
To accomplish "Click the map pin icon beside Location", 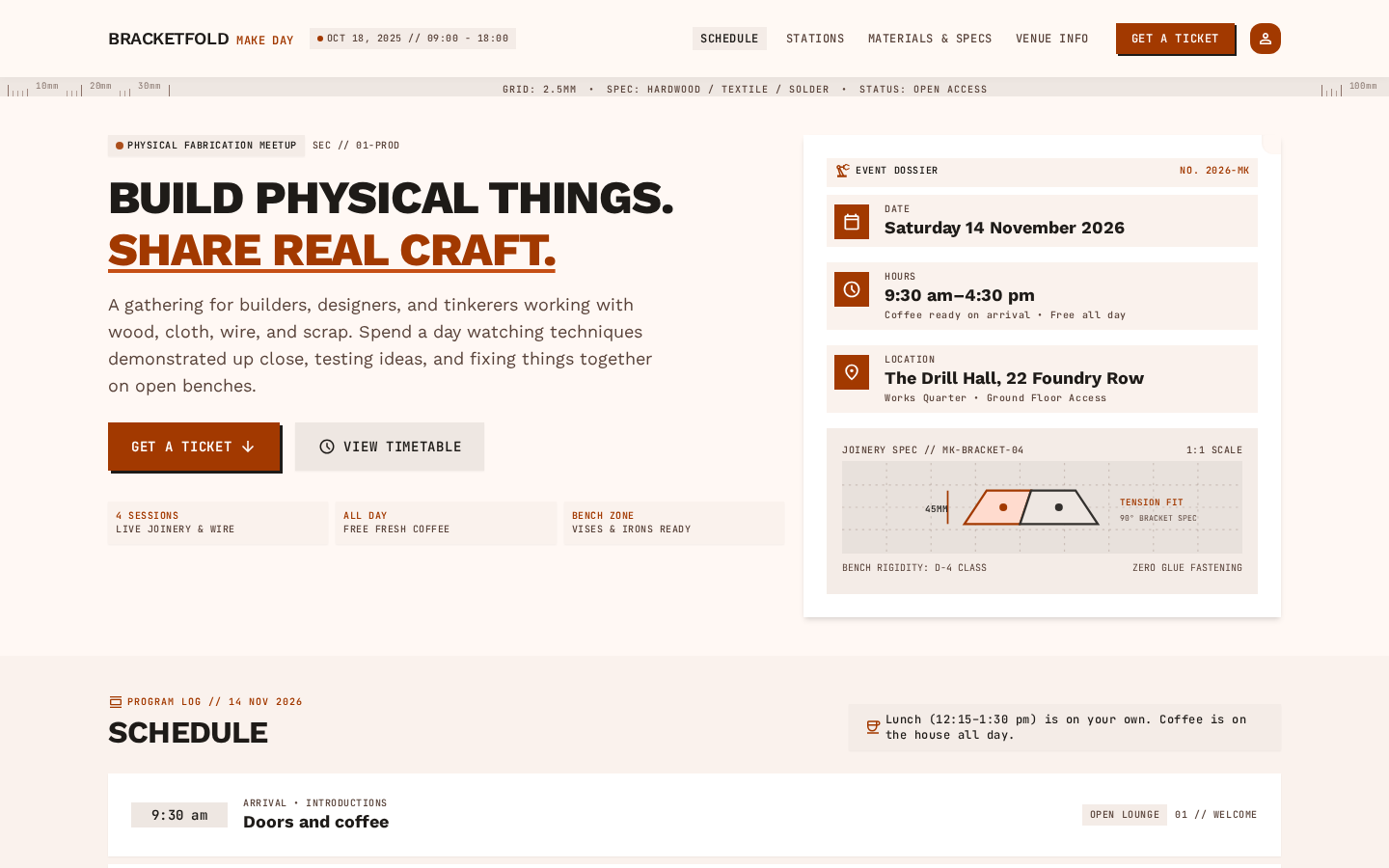I will [852, 372].
